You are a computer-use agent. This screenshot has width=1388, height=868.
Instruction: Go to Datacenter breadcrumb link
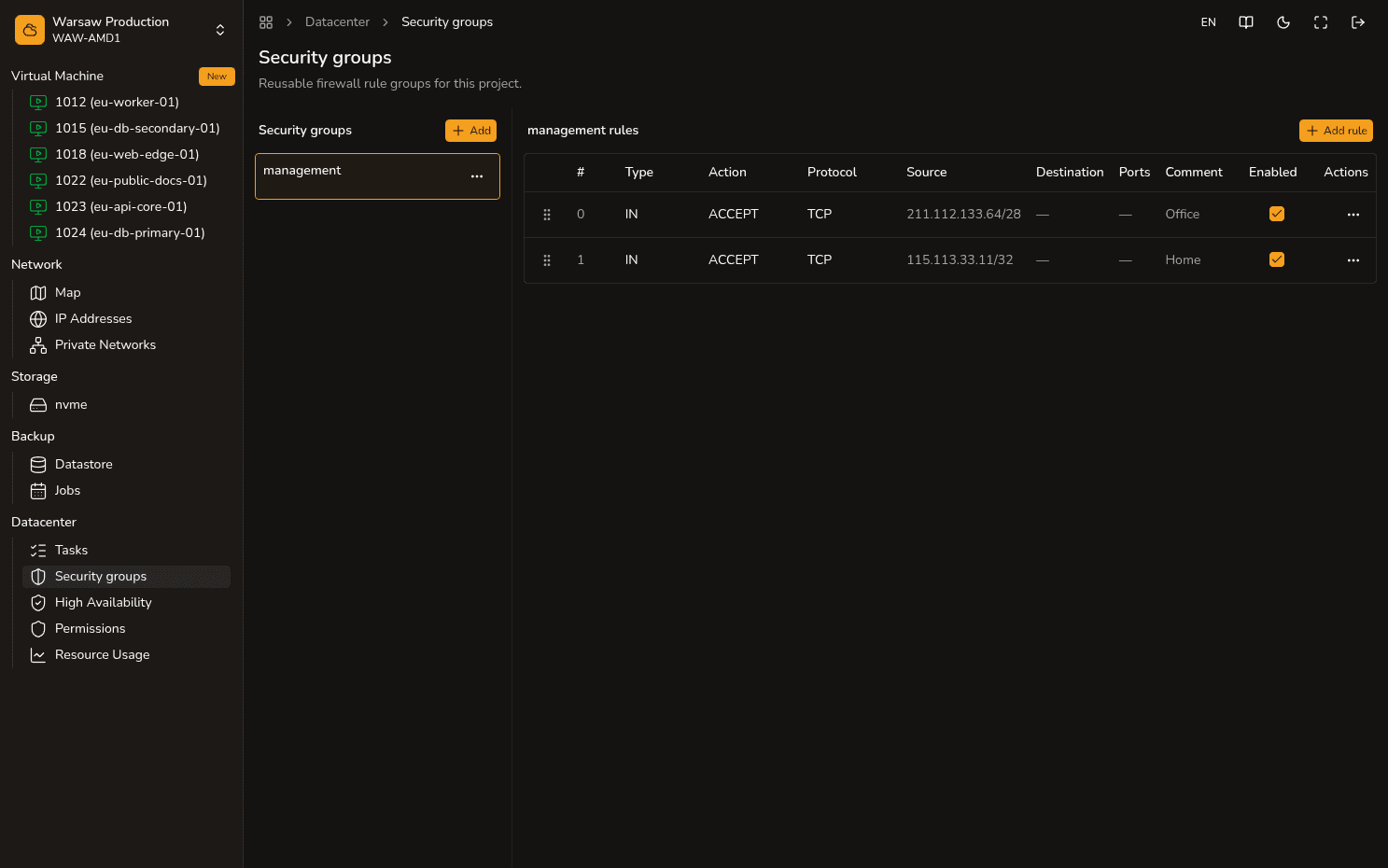coord(337,22)
